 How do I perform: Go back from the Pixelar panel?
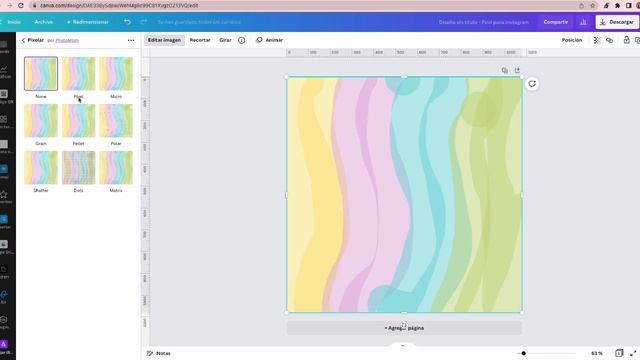pos(23,40)
